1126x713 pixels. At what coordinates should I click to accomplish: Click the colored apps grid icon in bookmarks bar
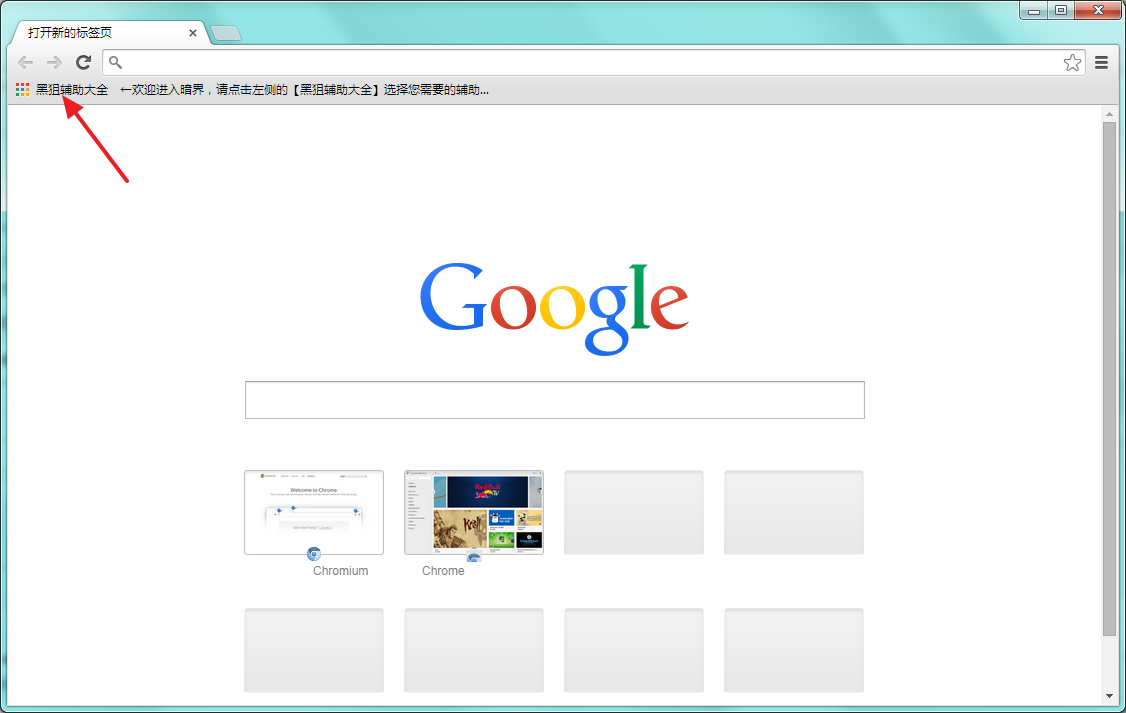pyautogui.click(x=22, y=89)
